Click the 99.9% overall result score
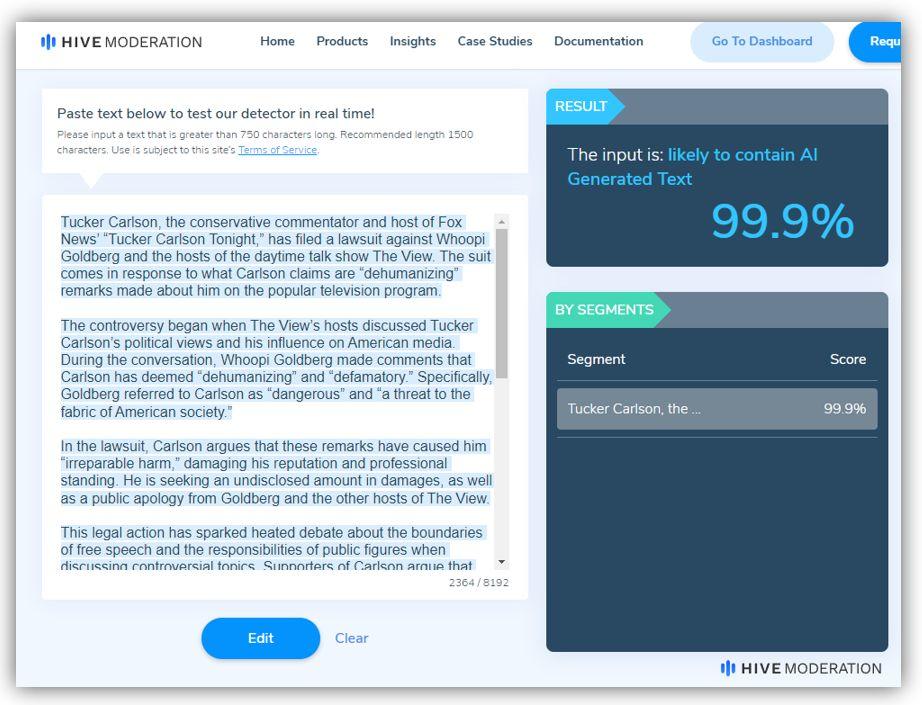 click(x=783, y=221)
